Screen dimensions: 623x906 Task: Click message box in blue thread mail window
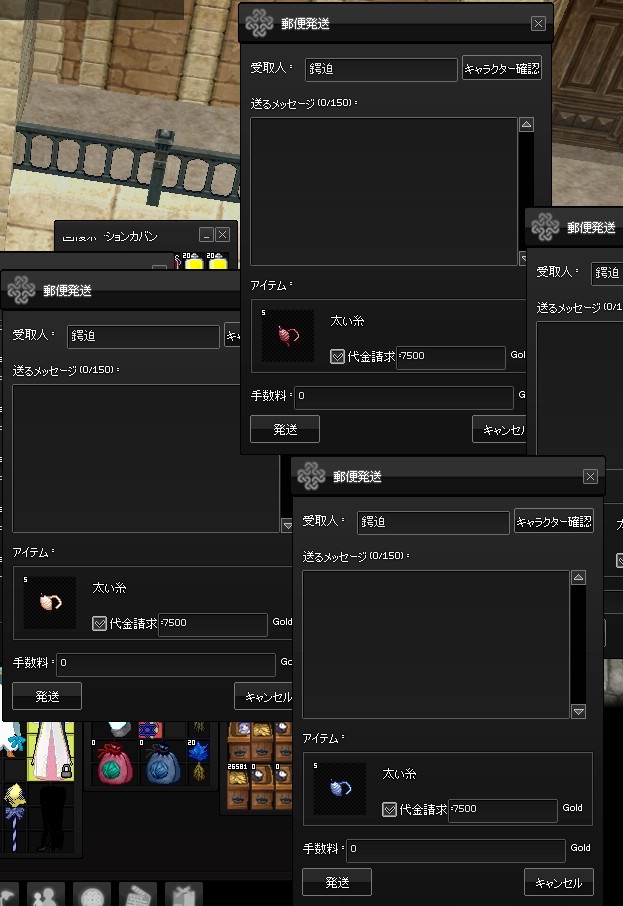tap(436, 644)
